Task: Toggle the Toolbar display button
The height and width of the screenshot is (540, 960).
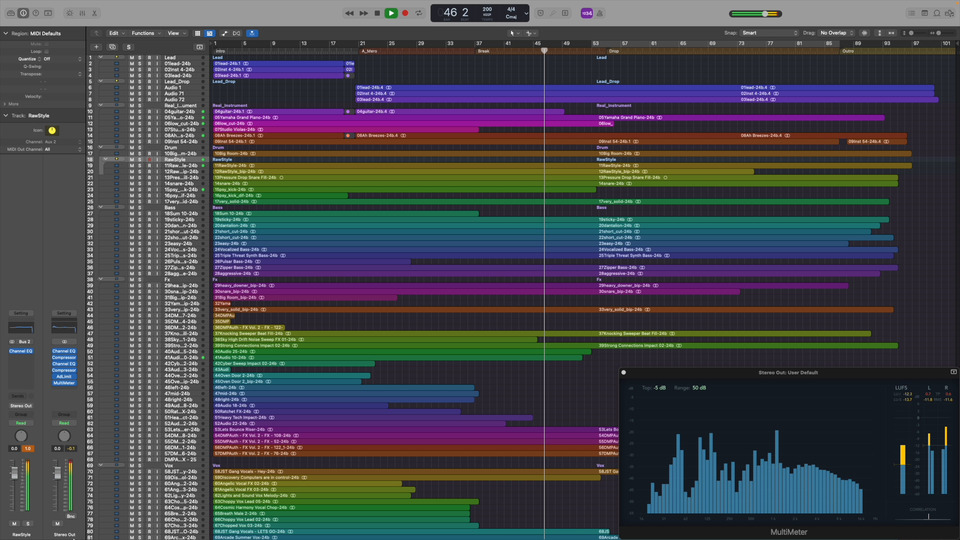Action: tap(48, 13)
